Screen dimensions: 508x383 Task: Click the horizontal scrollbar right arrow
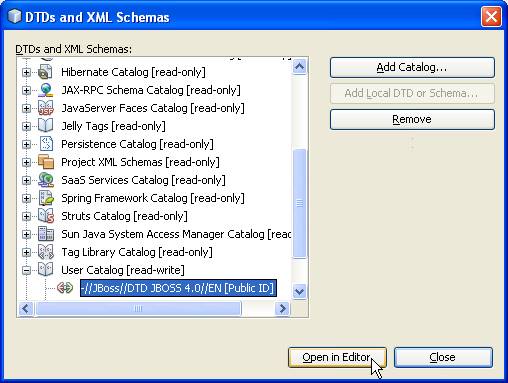(x=283, y=308)
